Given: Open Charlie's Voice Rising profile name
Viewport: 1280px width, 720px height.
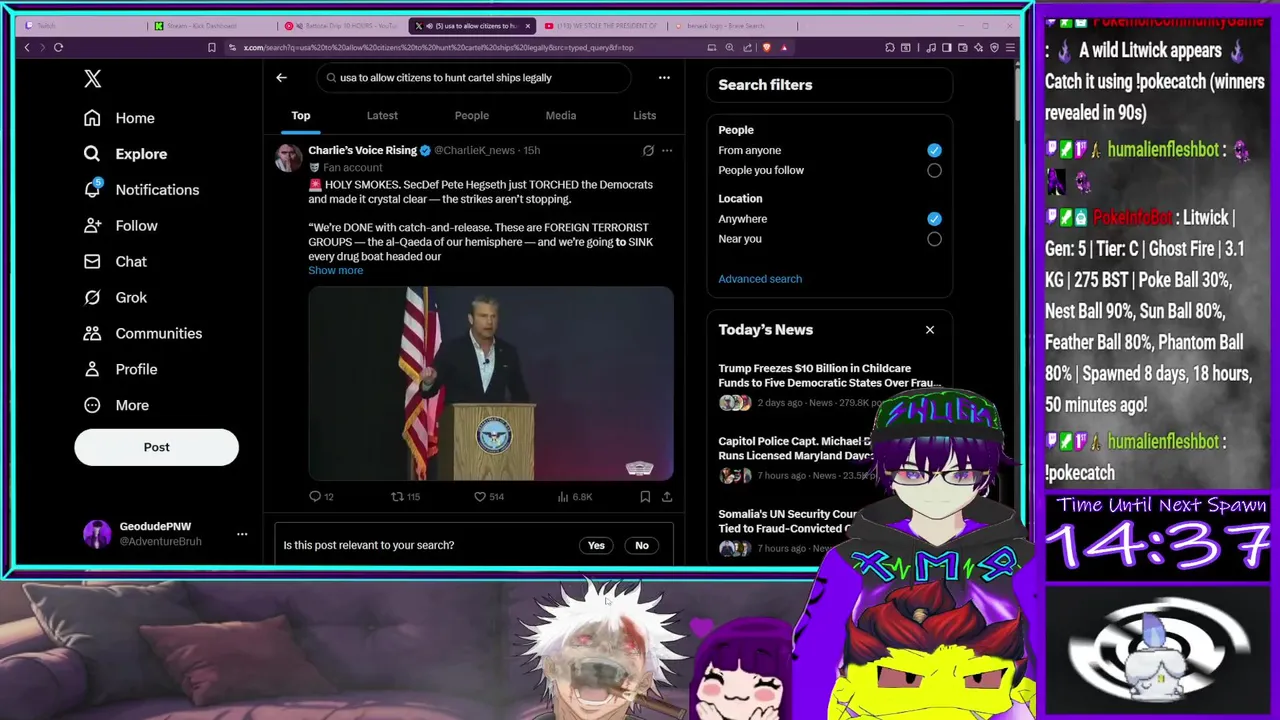Looking at the screenshot, I should coord(362,150).
